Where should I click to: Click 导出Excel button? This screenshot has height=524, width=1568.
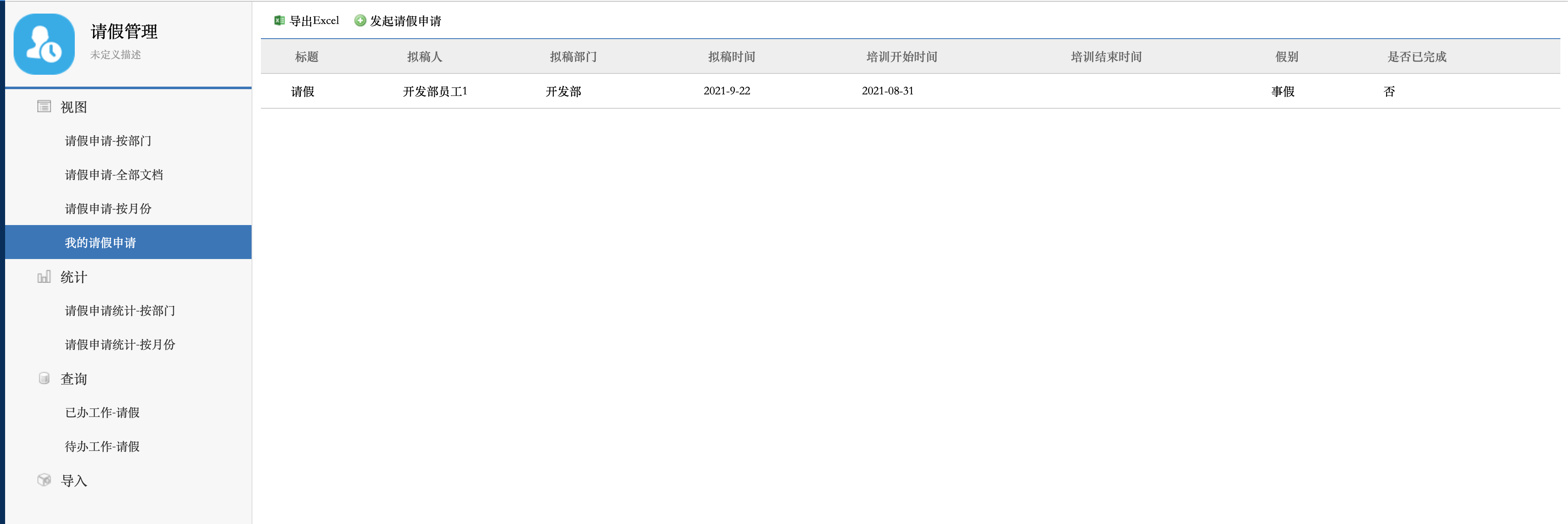point(307,21)
